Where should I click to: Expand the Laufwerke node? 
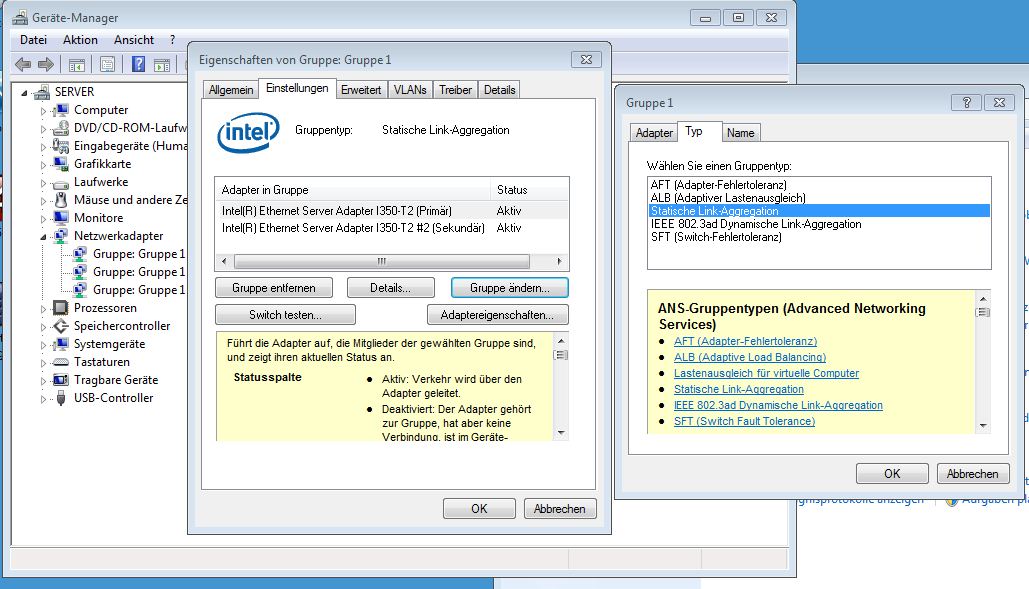[x=44, y=183]
